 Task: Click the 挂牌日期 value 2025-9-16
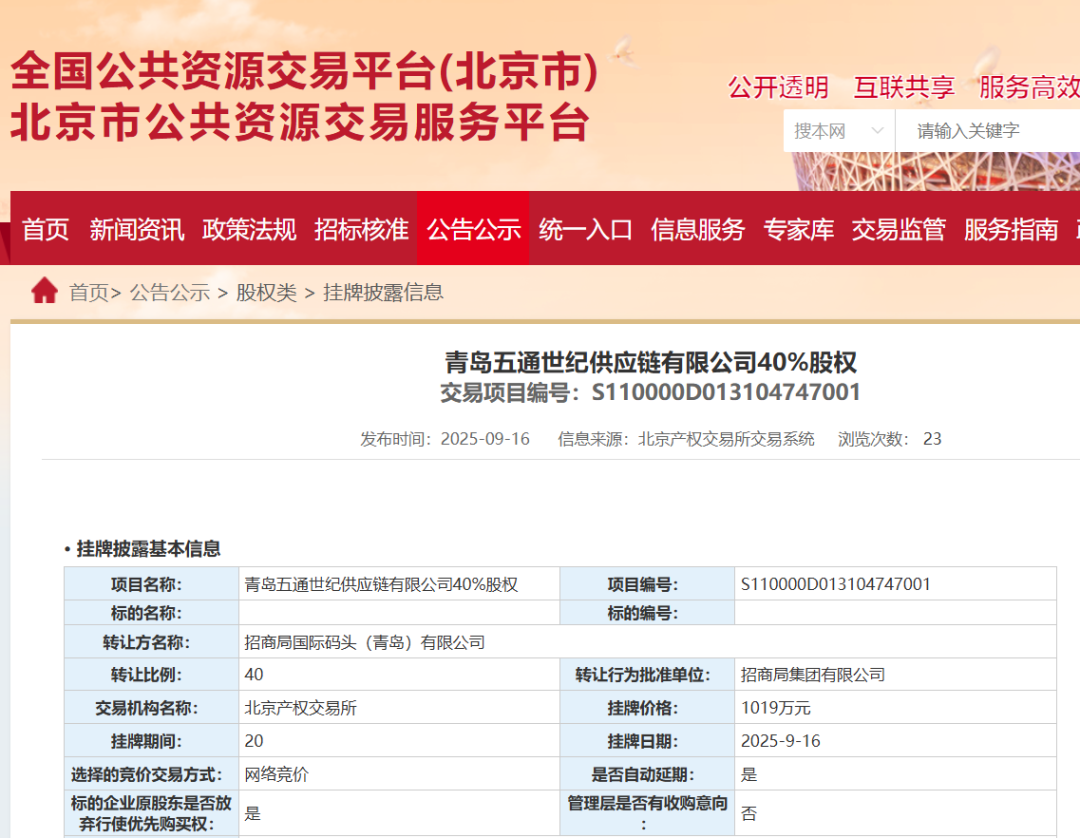coord(780,741)
